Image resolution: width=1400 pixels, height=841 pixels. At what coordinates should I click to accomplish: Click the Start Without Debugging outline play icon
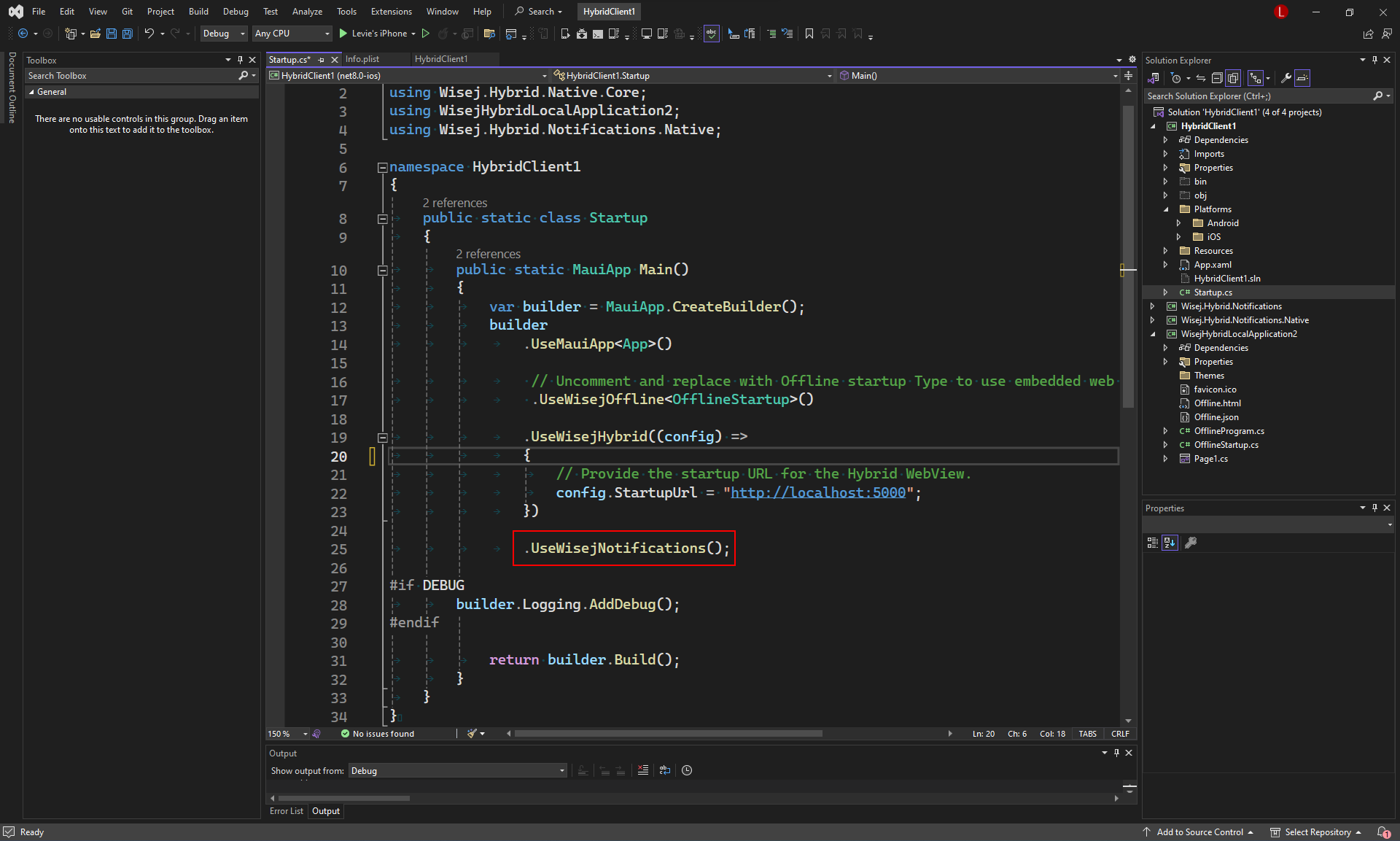(426, 34)
